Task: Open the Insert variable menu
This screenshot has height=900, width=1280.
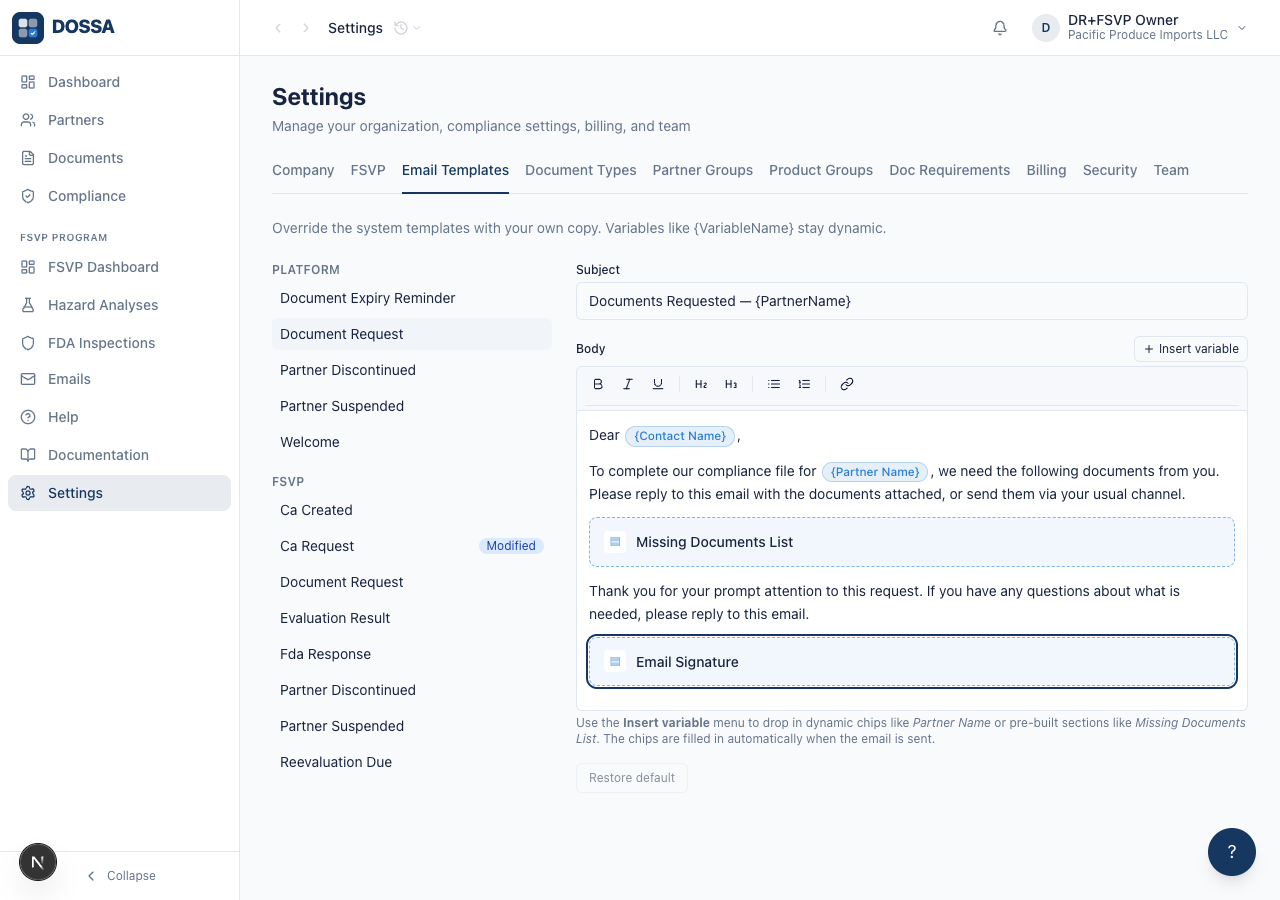Action: [x=1191, y=349]
